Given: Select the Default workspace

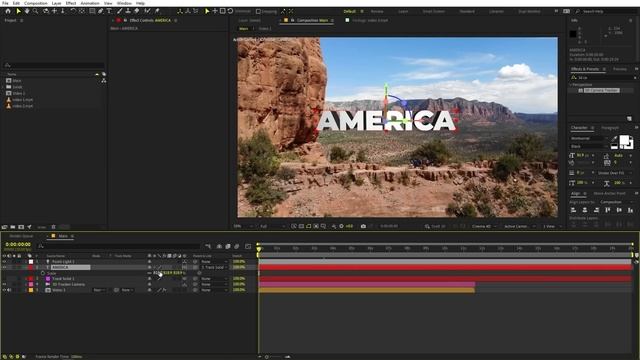Looking at the screenshot, I should [349, 11].
